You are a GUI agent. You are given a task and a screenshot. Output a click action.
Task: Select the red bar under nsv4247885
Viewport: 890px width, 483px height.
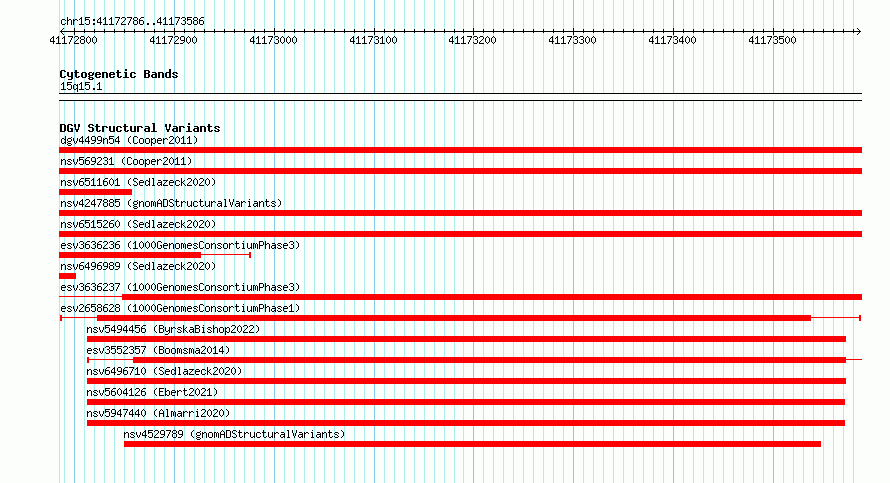click(x=460, y=213)
